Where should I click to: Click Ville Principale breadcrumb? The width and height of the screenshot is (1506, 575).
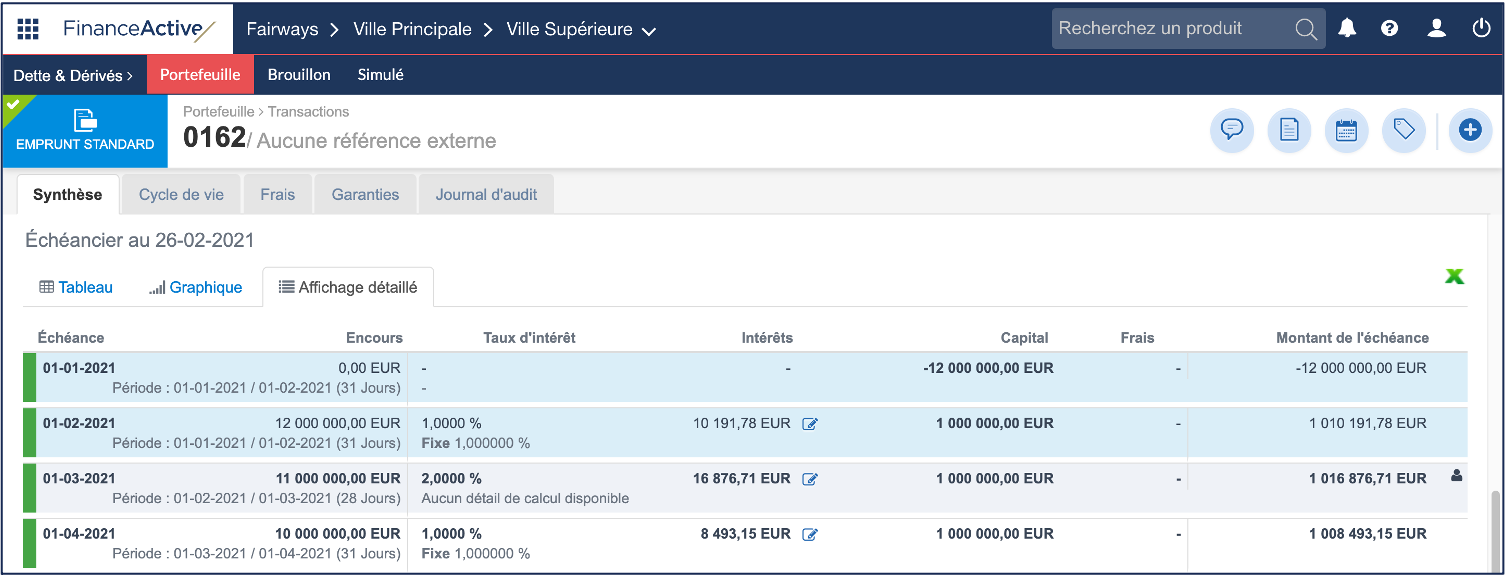point(412,29)
